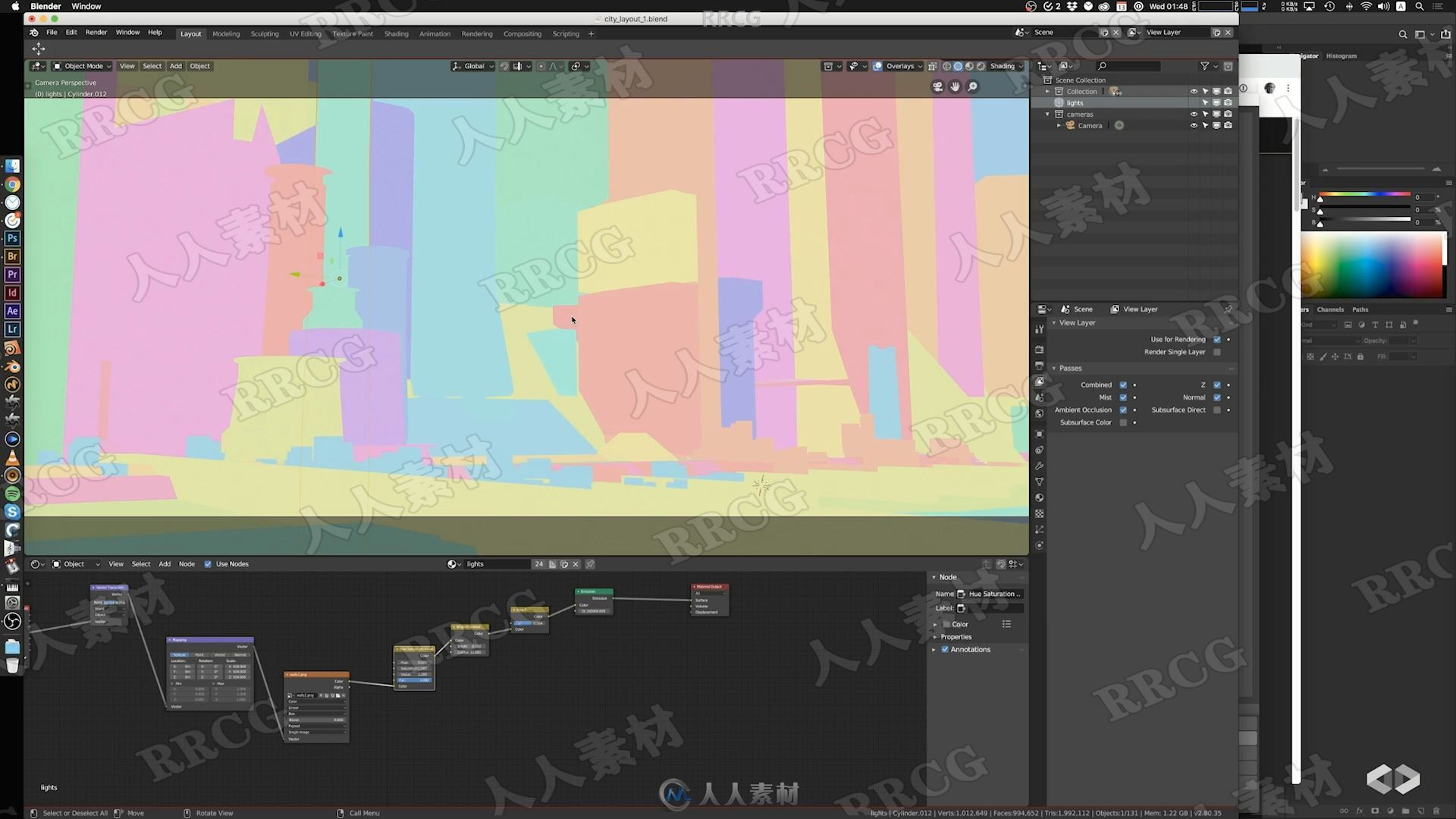This screenshot has width=1456, height=819.
Task: Pin the node editor material
Action: (590, 564)
